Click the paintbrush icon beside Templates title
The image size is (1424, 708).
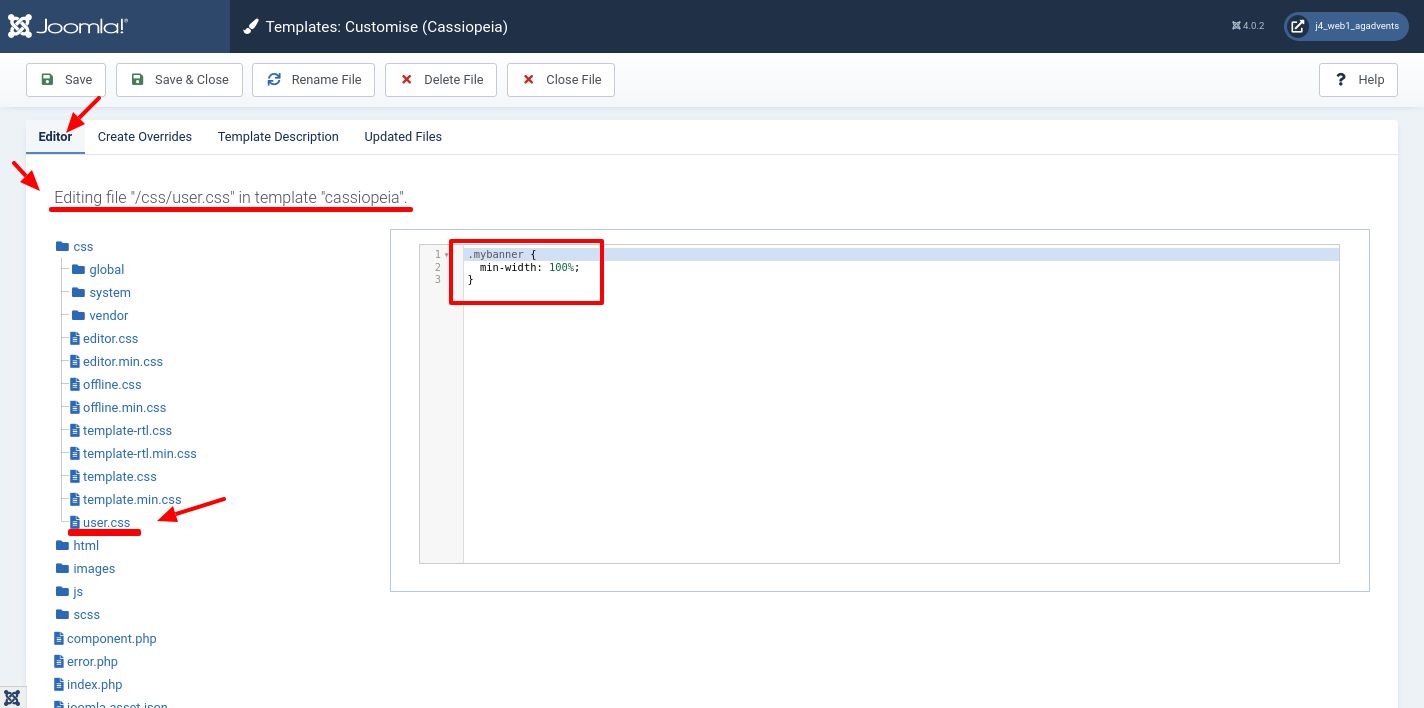point(251,27)
